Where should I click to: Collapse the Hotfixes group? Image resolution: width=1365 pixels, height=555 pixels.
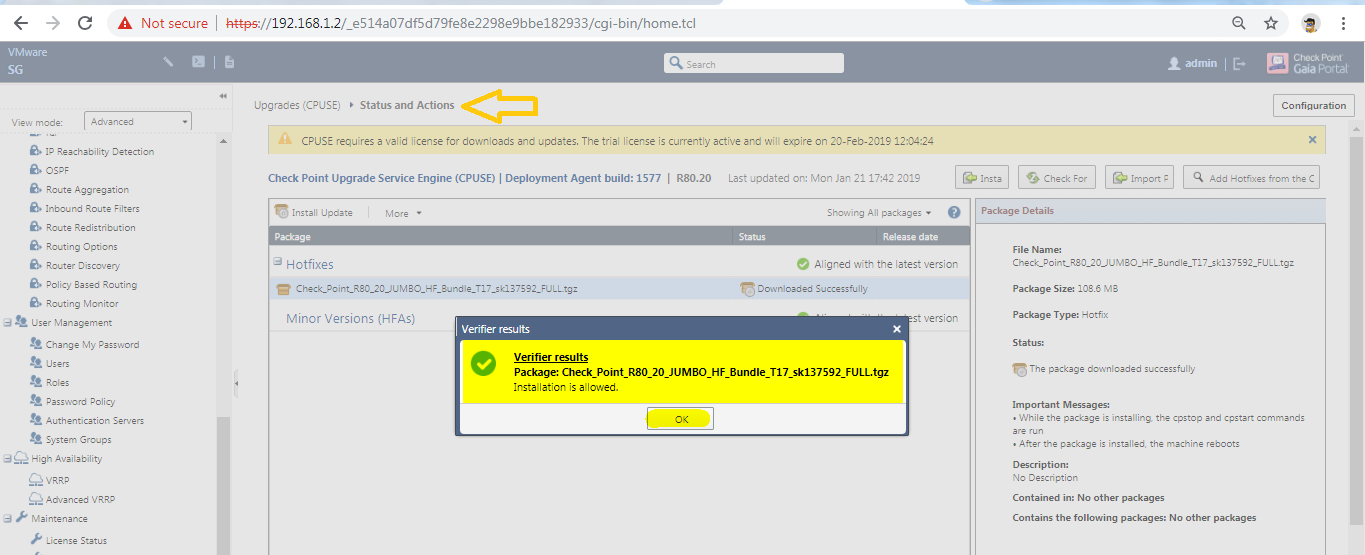277,262
